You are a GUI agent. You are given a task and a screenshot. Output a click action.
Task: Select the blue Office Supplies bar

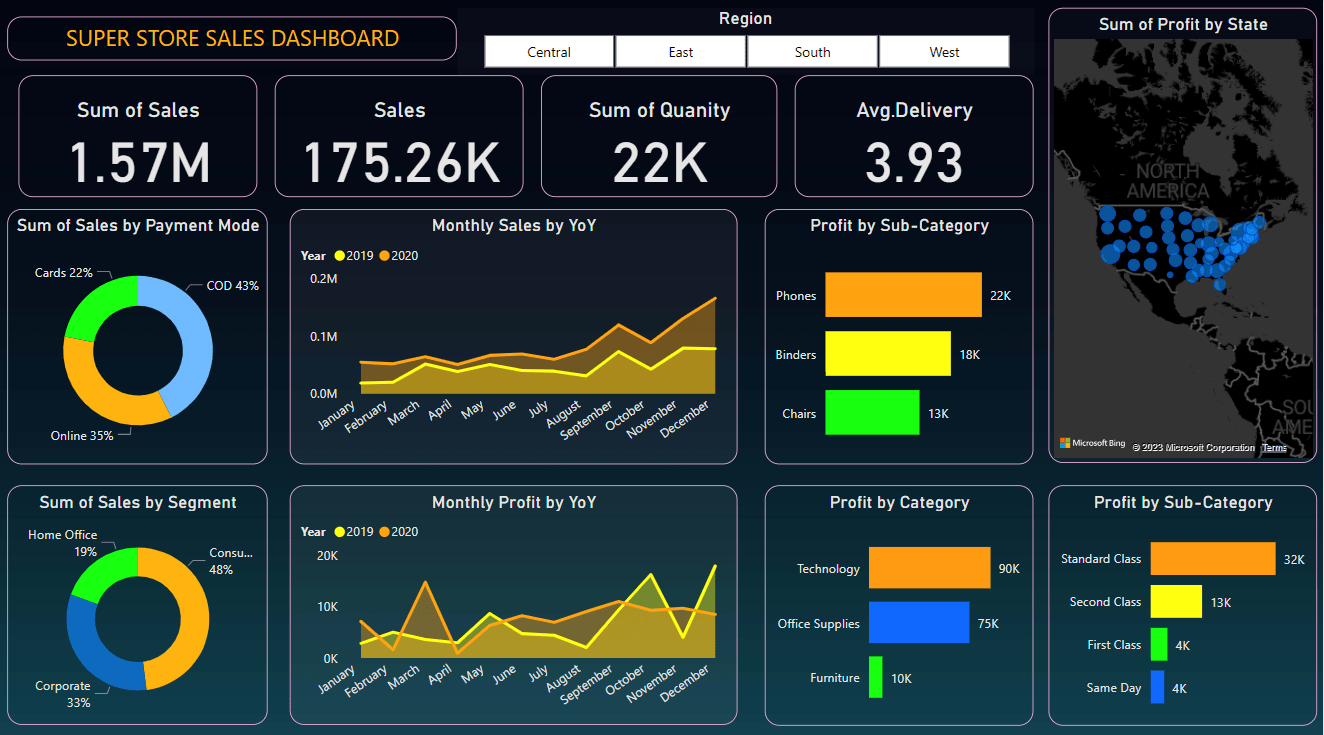pyautogui.click(x=919, y=622)
